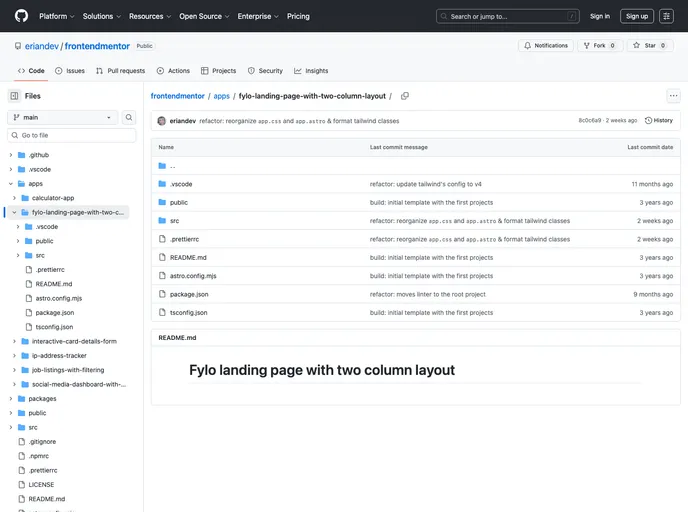Screen dimensions: 688x512
Task: Copy the file path icon
Action: pos(405,96)
